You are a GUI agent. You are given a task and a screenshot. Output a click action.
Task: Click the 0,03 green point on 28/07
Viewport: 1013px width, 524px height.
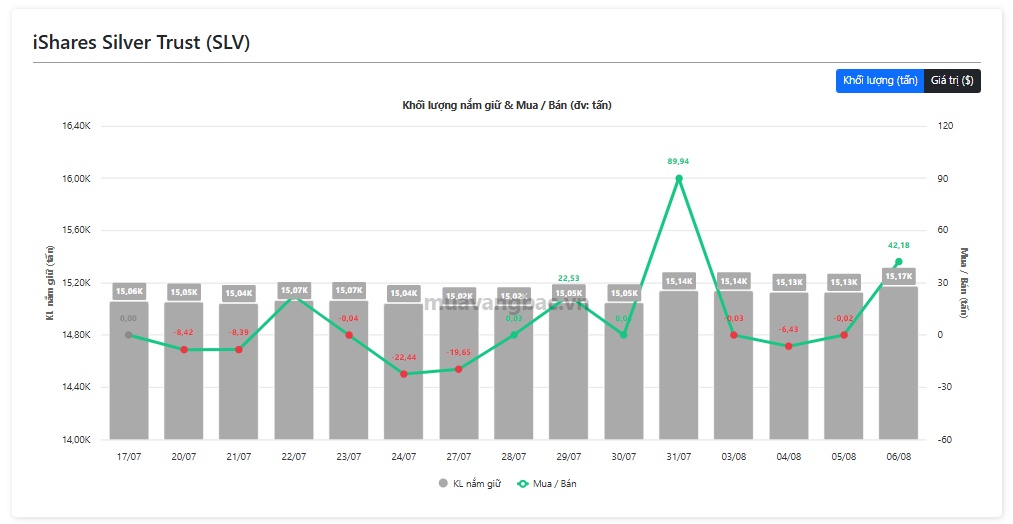coord(514,335)
